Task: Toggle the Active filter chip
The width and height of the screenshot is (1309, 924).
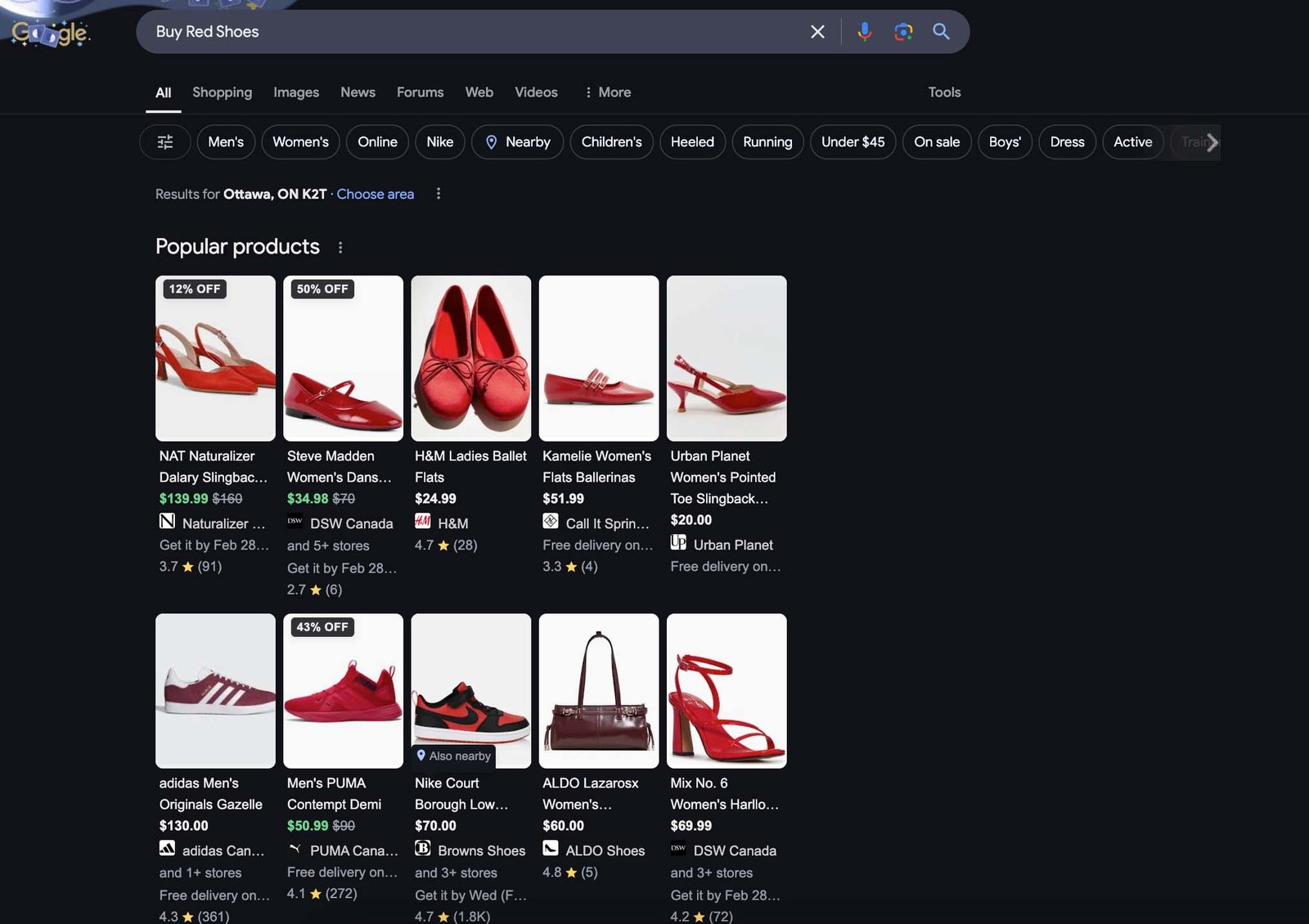Action: (x=1132, y=142)
